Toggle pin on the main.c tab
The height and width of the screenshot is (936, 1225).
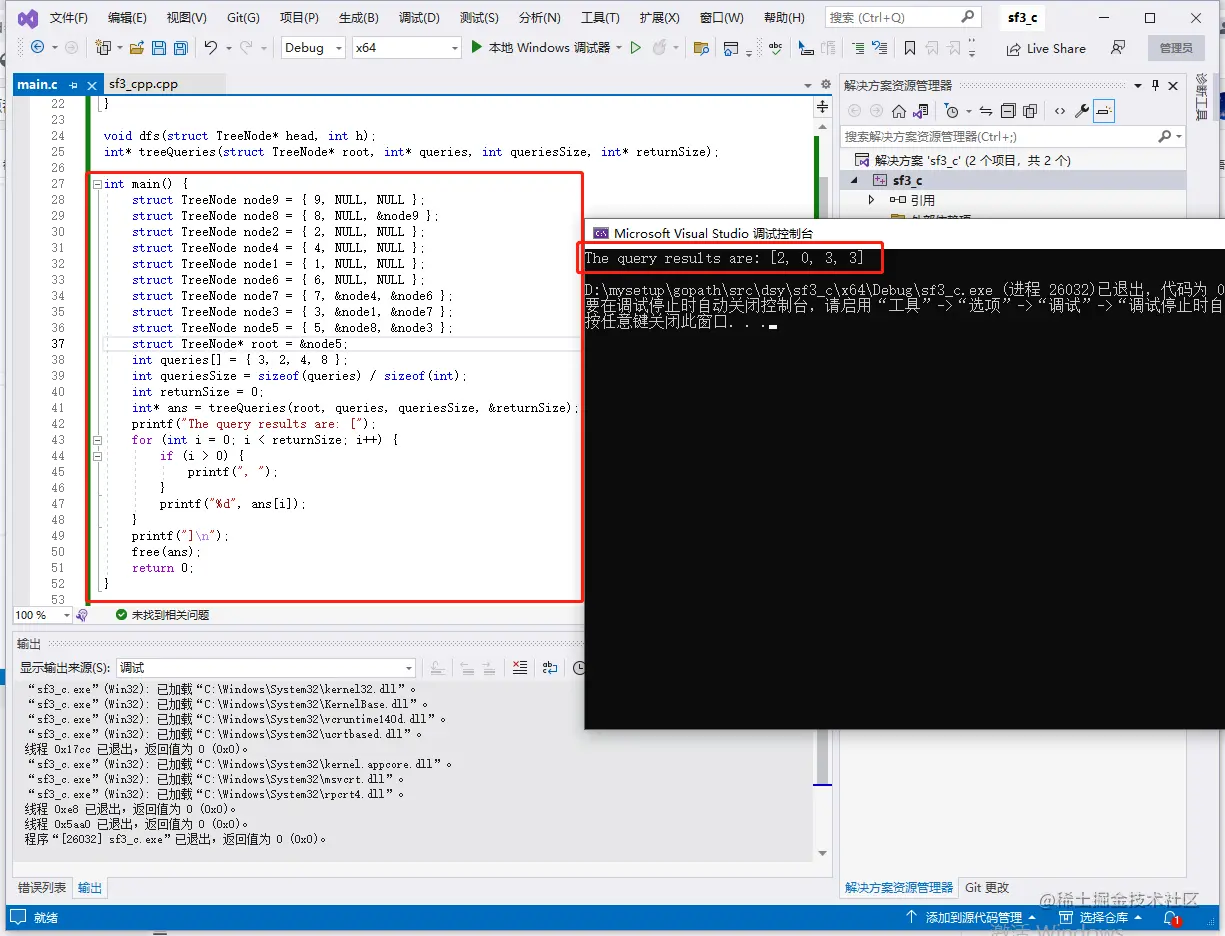(x=73, y=85)
